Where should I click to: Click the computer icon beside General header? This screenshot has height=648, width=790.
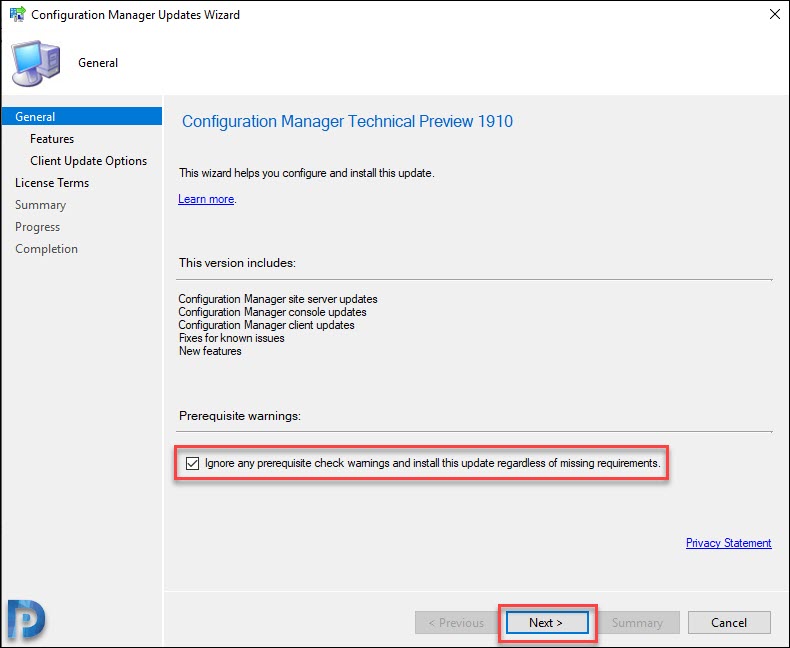(36, 63)
